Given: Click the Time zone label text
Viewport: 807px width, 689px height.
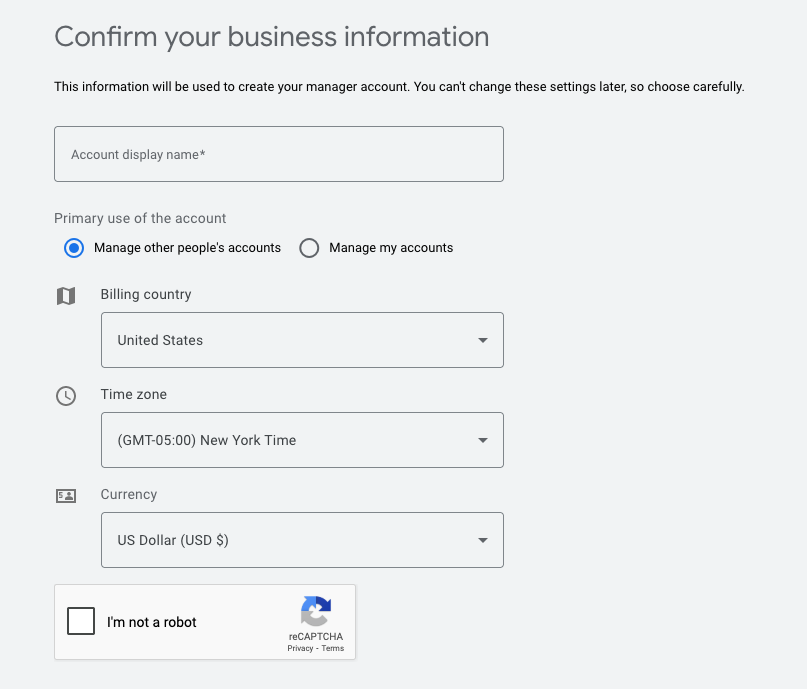Looking at the screenshot, I should pyautogui.click(x=134, y=394).
